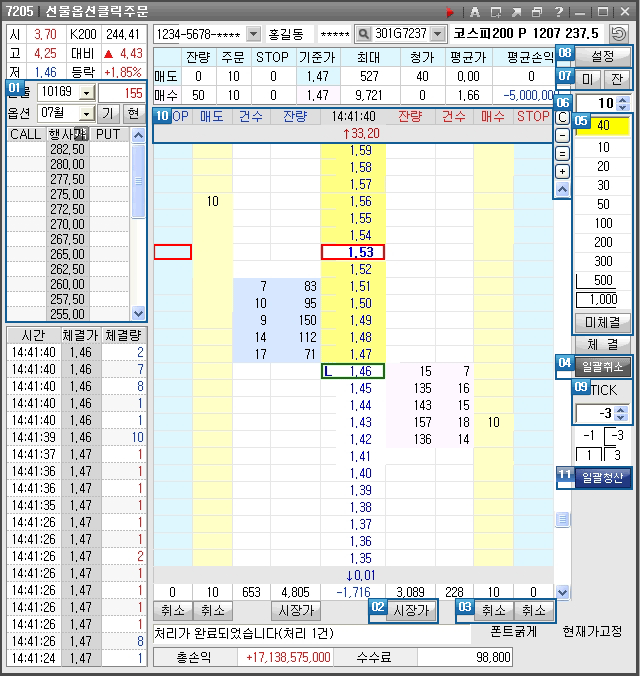
Task: Toggle 현재가고정 current price lock
Action: [592, 631]
